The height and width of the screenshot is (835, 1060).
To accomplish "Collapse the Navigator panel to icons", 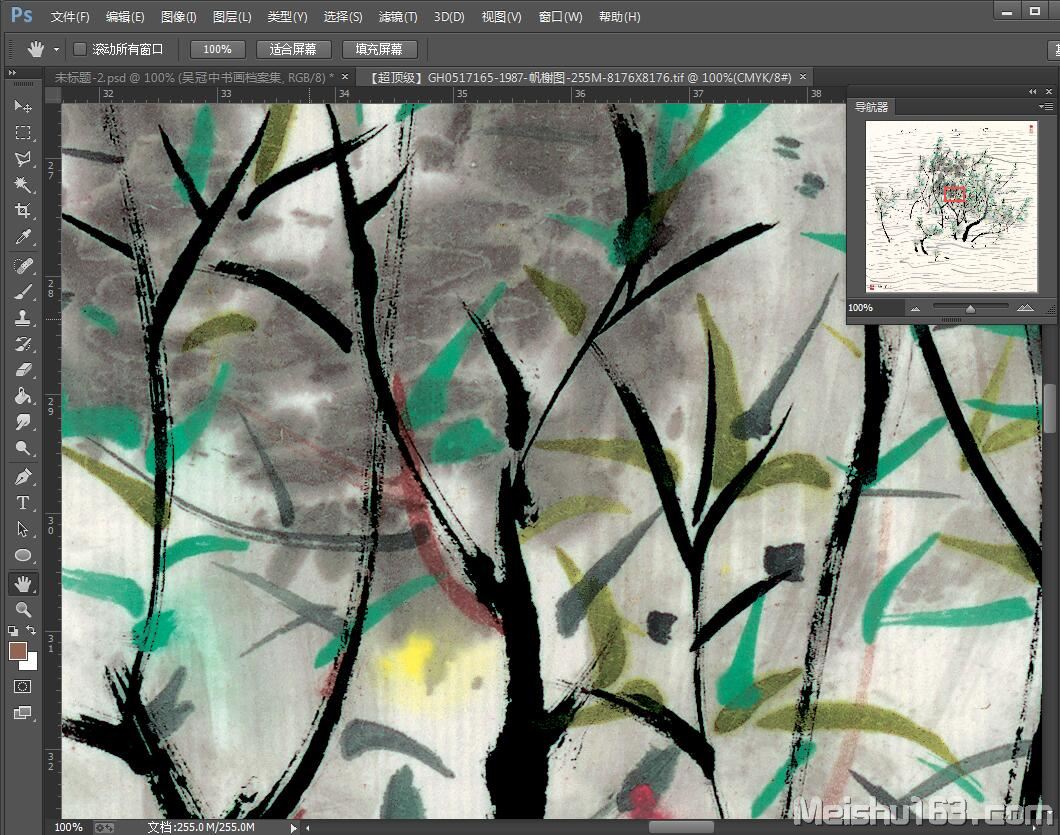I will 1032,91.
